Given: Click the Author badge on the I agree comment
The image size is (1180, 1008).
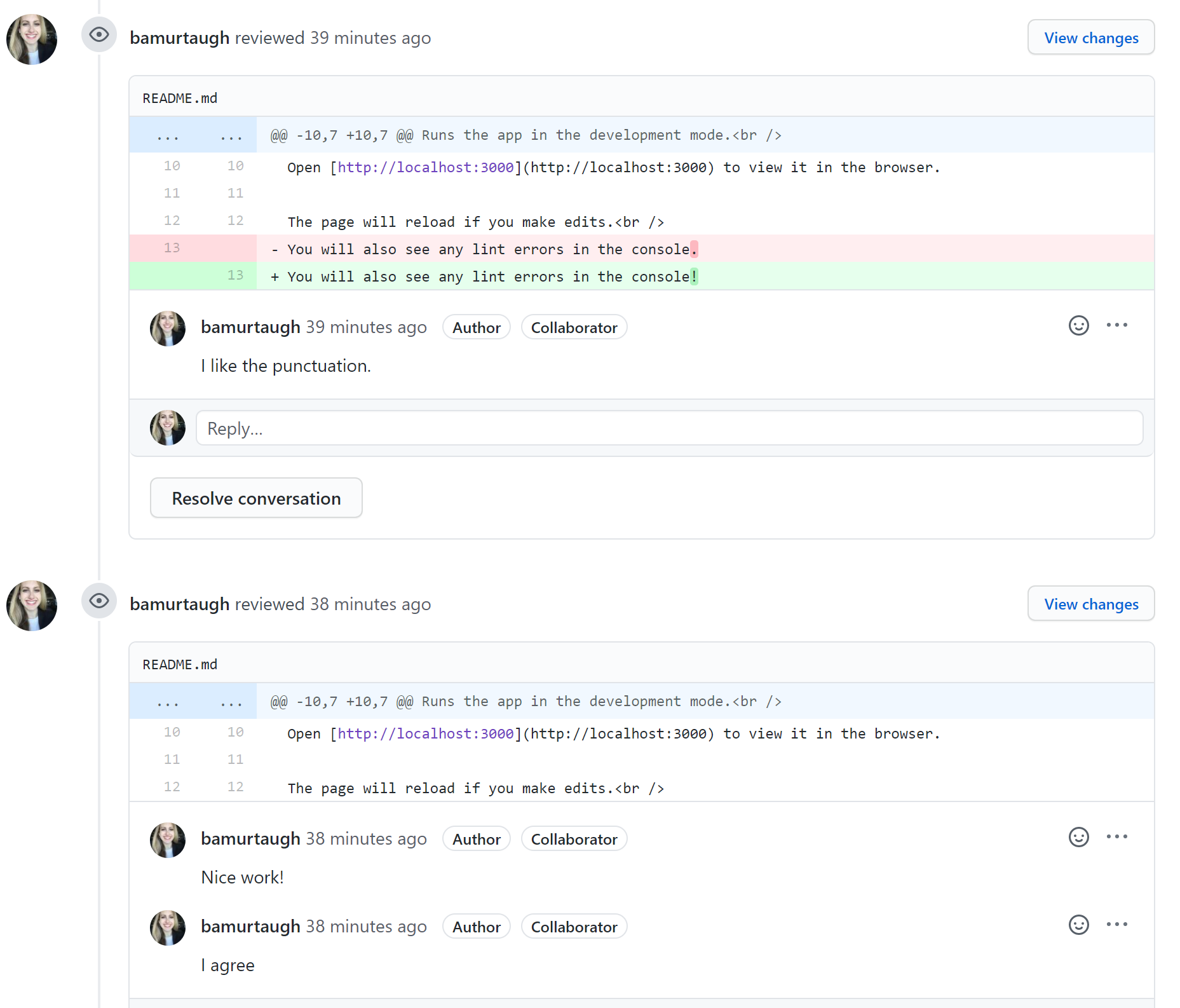Looking at the screenshot, I should coord(476,926).
